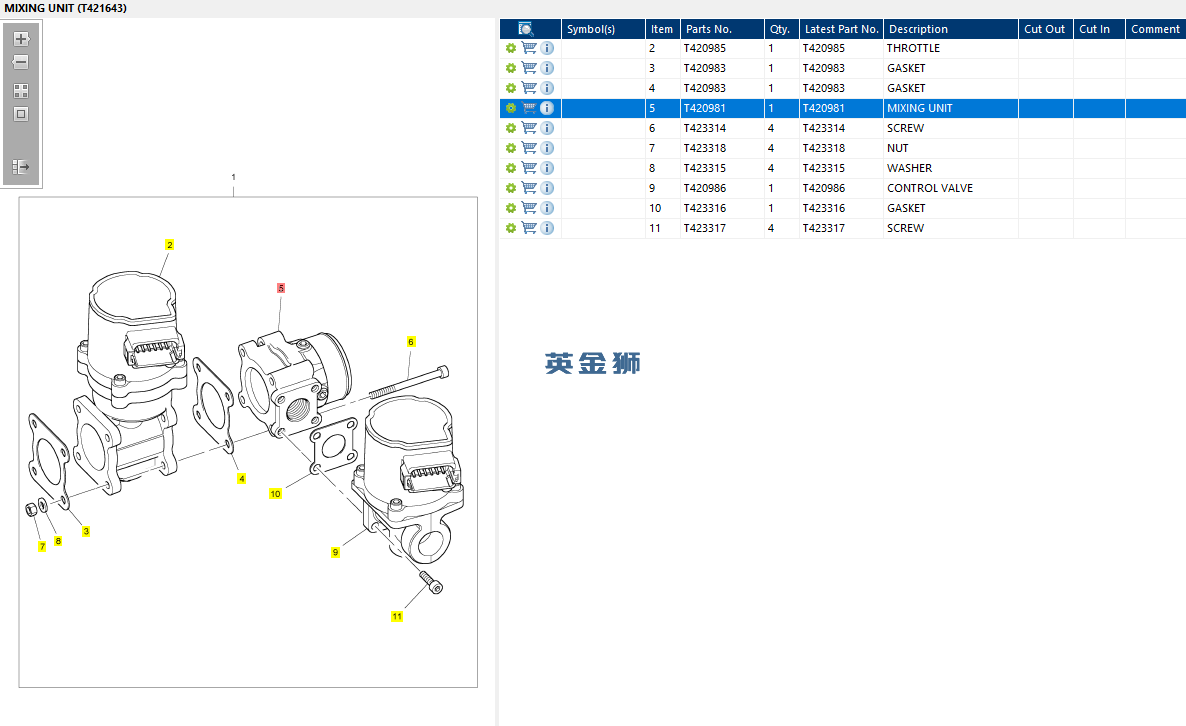
Task: Click the Comment column header
Action: tap(1156, 29)
